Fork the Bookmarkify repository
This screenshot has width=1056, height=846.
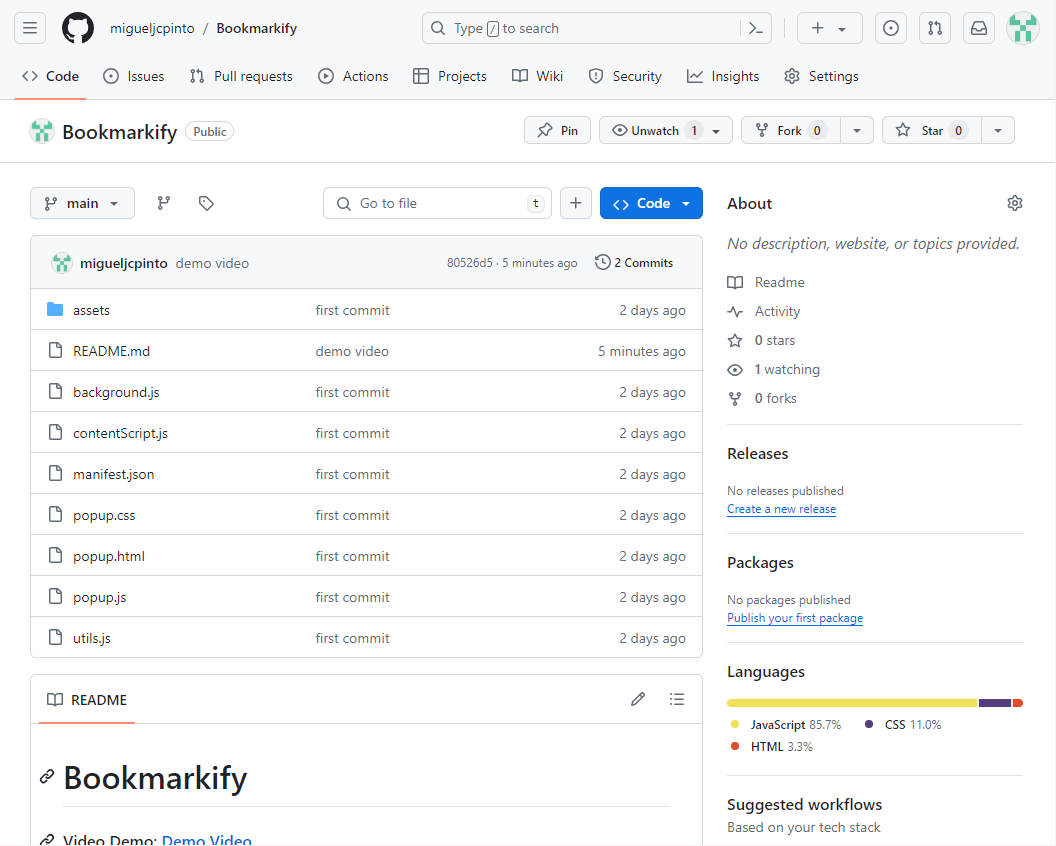pyautogui.click(x=791, y=131)
